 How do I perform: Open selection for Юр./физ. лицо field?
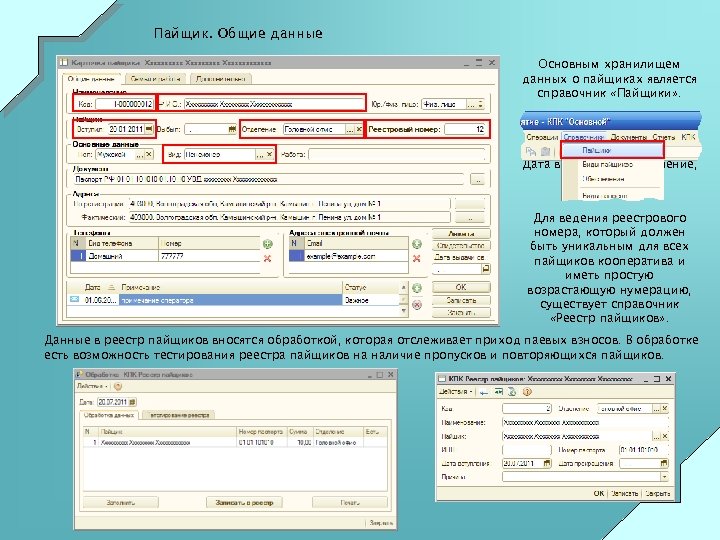click(x=471, y=104)
